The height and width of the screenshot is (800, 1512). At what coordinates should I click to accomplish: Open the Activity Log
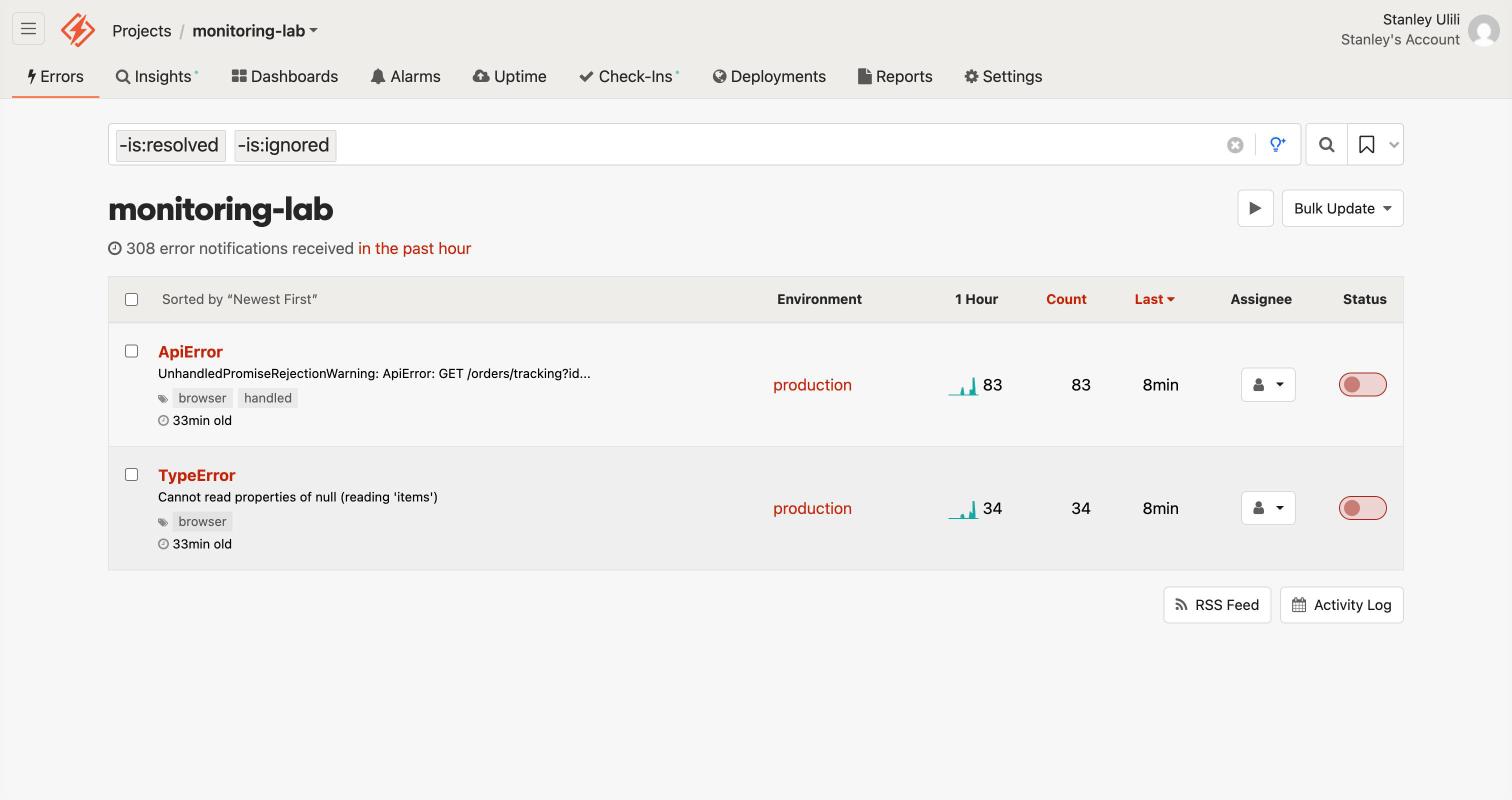1342,605
